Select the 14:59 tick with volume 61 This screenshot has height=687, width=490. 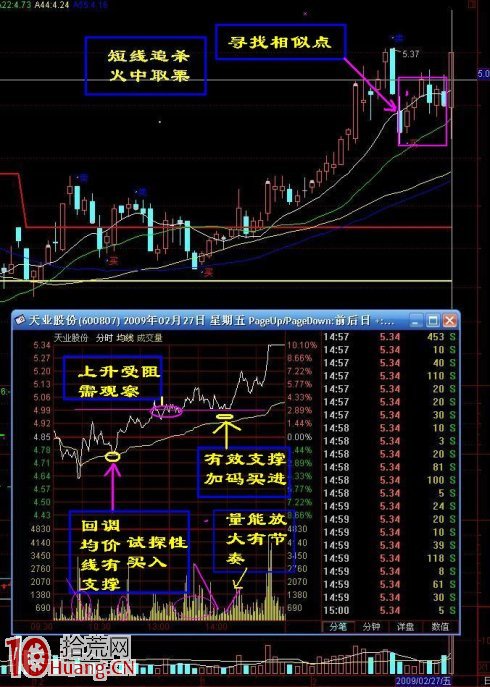click(390, 584)
